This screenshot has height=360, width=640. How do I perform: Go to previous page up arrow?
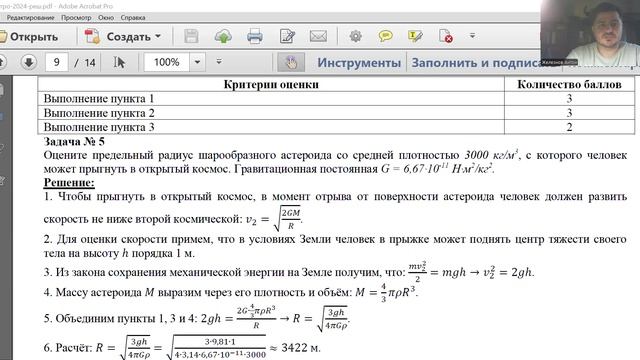(2, 62)
